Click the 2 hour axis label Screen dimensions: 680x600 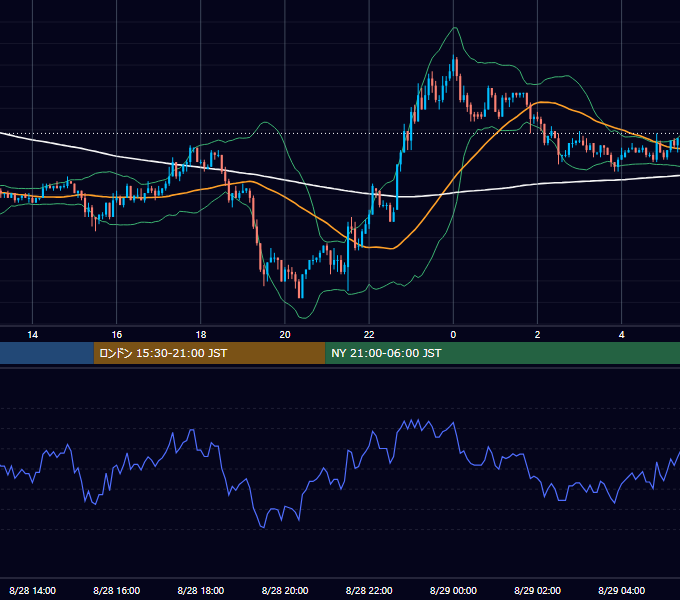tap(537, 335)
